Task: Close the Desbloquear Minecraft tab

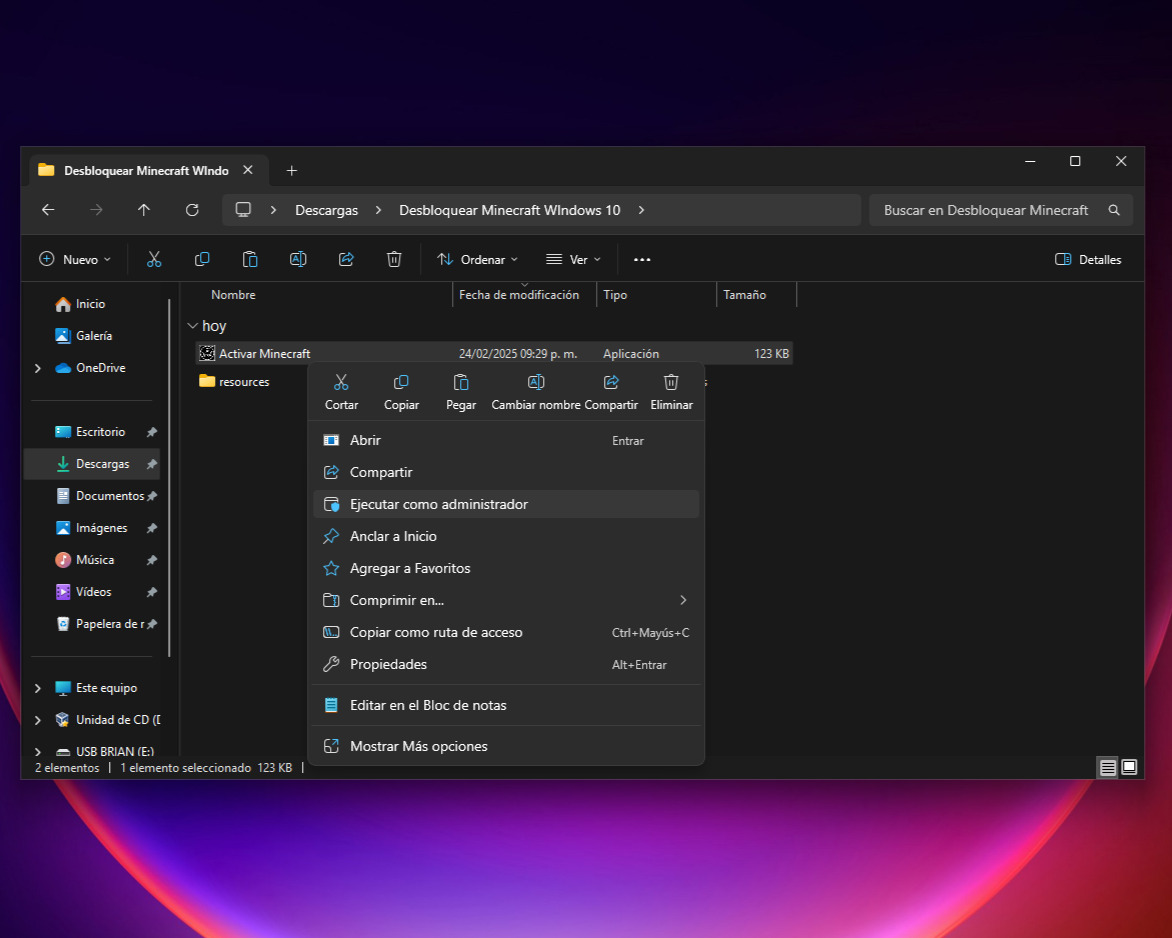Action: [x=248, y=170]
